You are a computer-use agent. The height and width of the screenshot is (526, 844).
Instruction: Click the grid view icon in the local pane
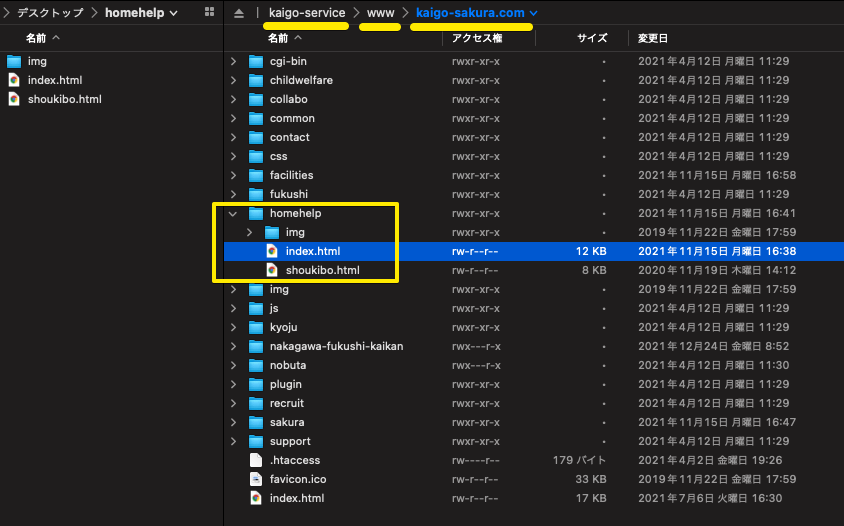(208, 13)
